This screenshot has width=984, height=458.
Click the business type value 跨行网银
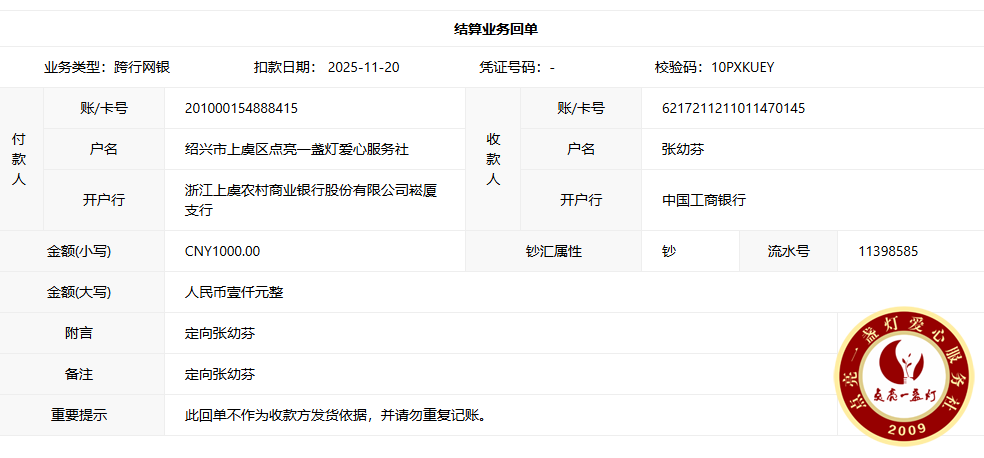142,68
